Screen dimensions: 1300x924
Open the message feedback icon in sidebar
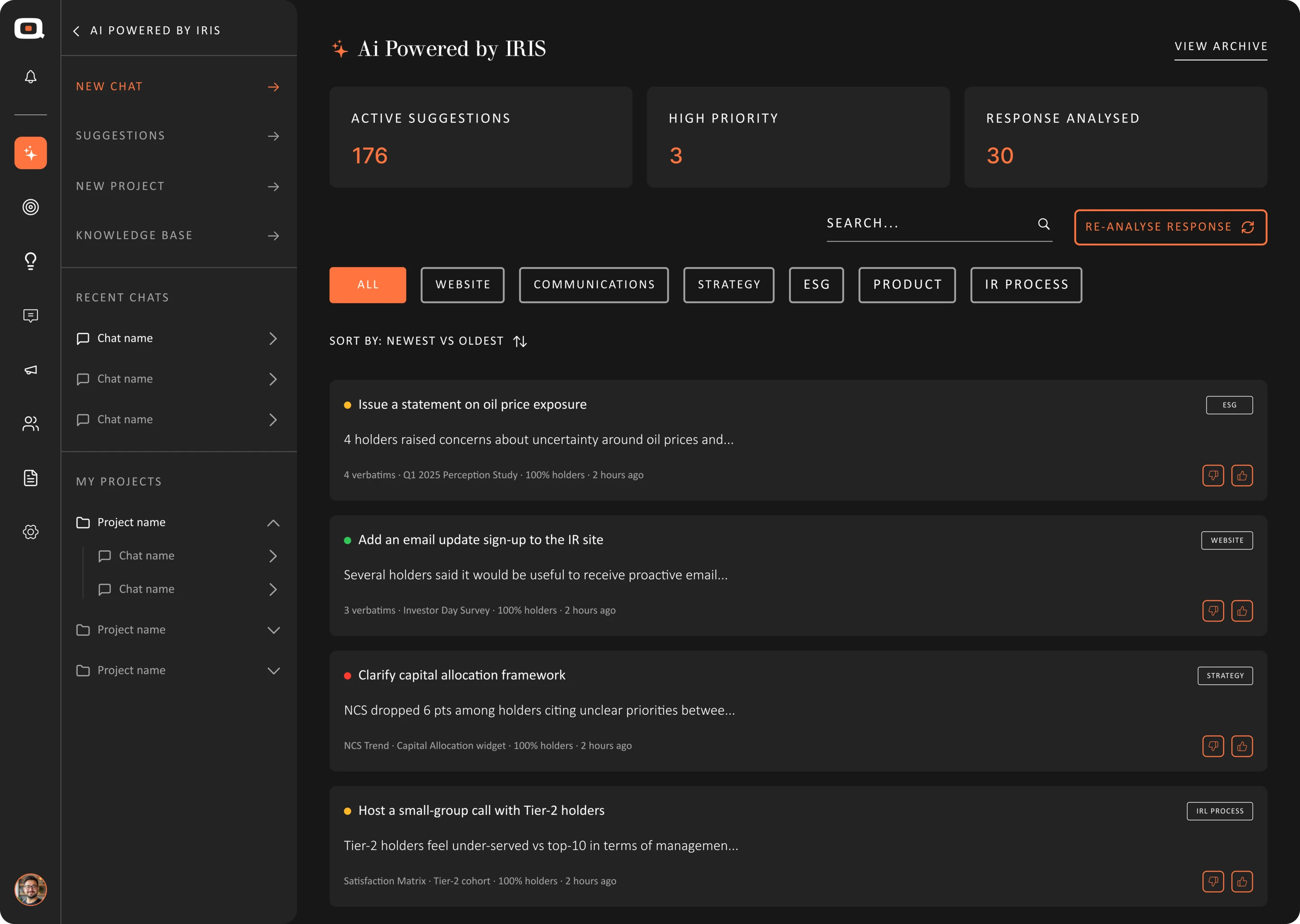(31, 316)
